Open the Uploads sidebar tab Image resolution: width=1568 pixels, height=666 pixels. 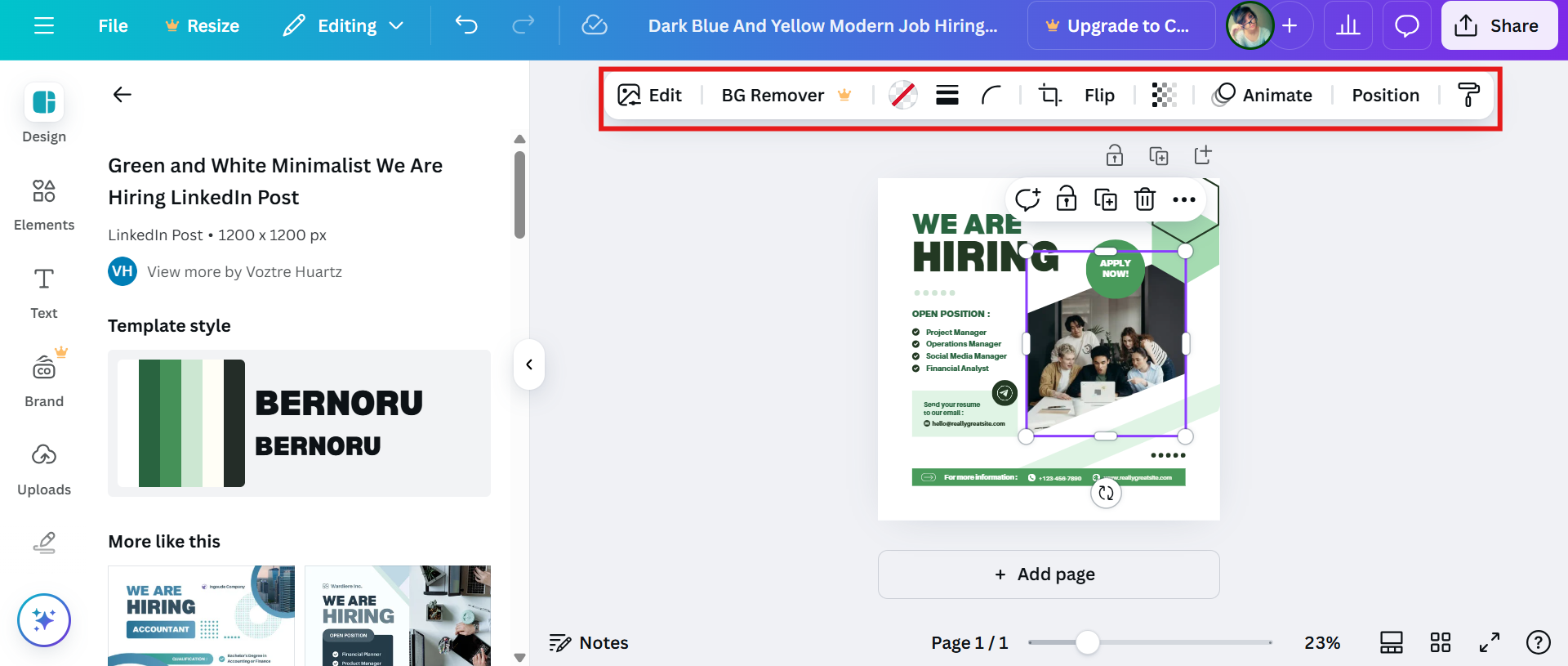click(44, 470)
